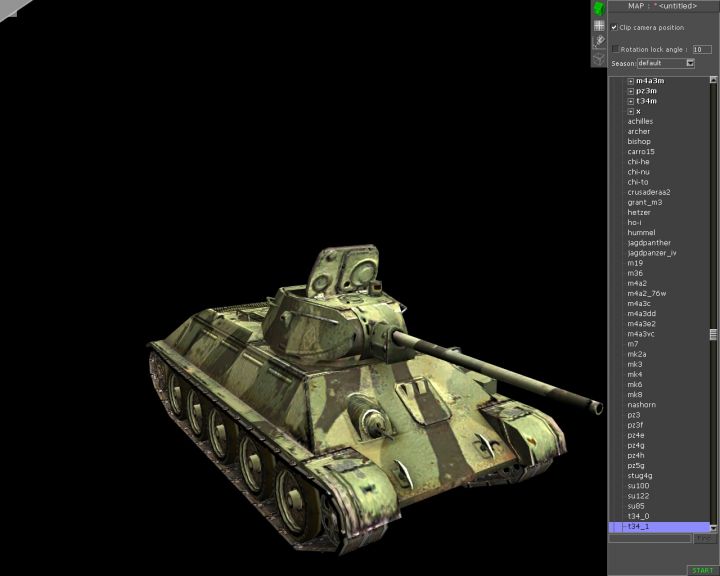Toggle Clip camera position checkbox

(614, 27)
